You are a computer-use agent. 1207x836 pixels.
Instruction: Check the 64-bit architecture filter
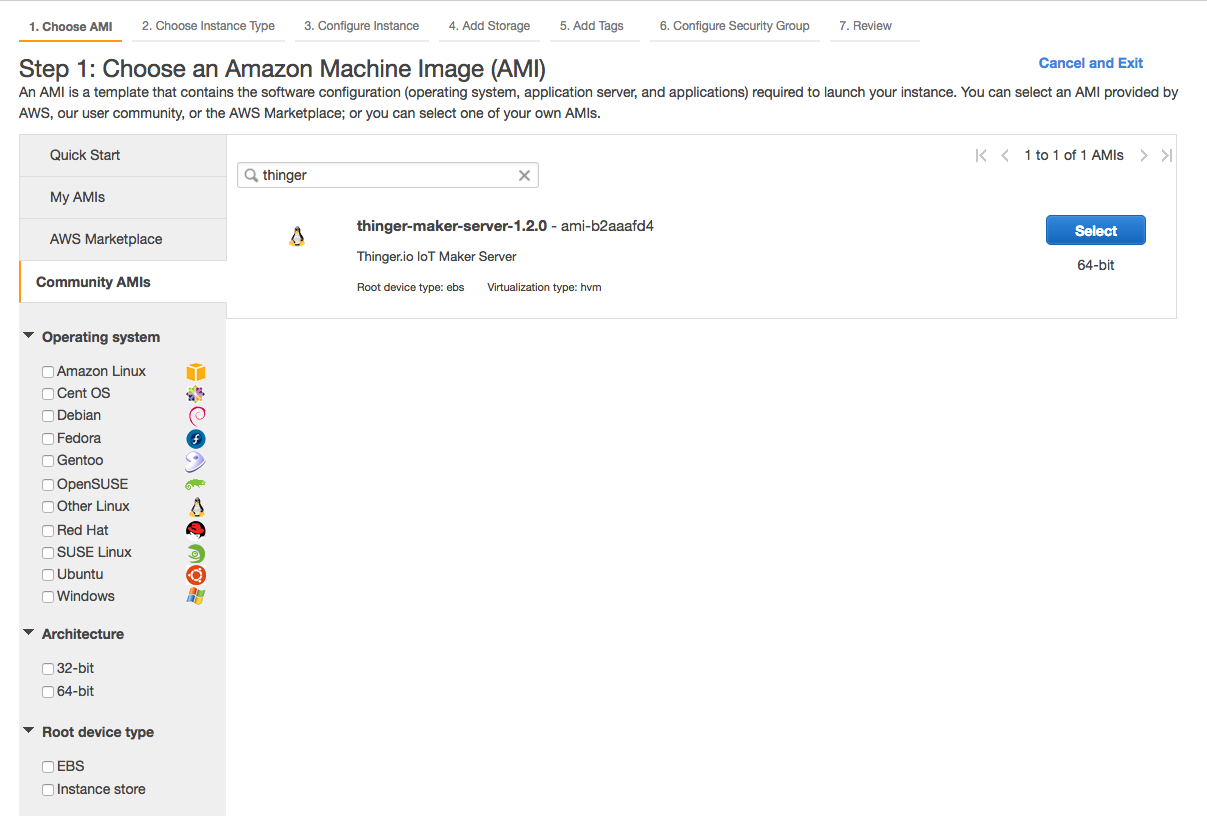click(x=48, y=692)
